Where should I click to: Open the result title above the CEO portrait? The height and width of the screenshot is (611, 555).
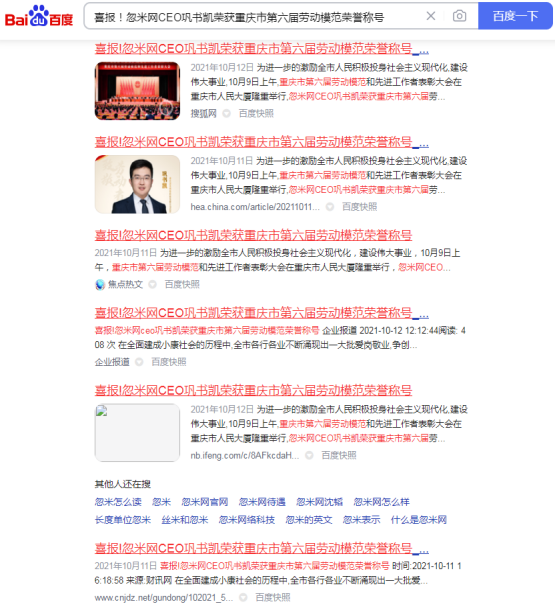click(x=262, y=142)
